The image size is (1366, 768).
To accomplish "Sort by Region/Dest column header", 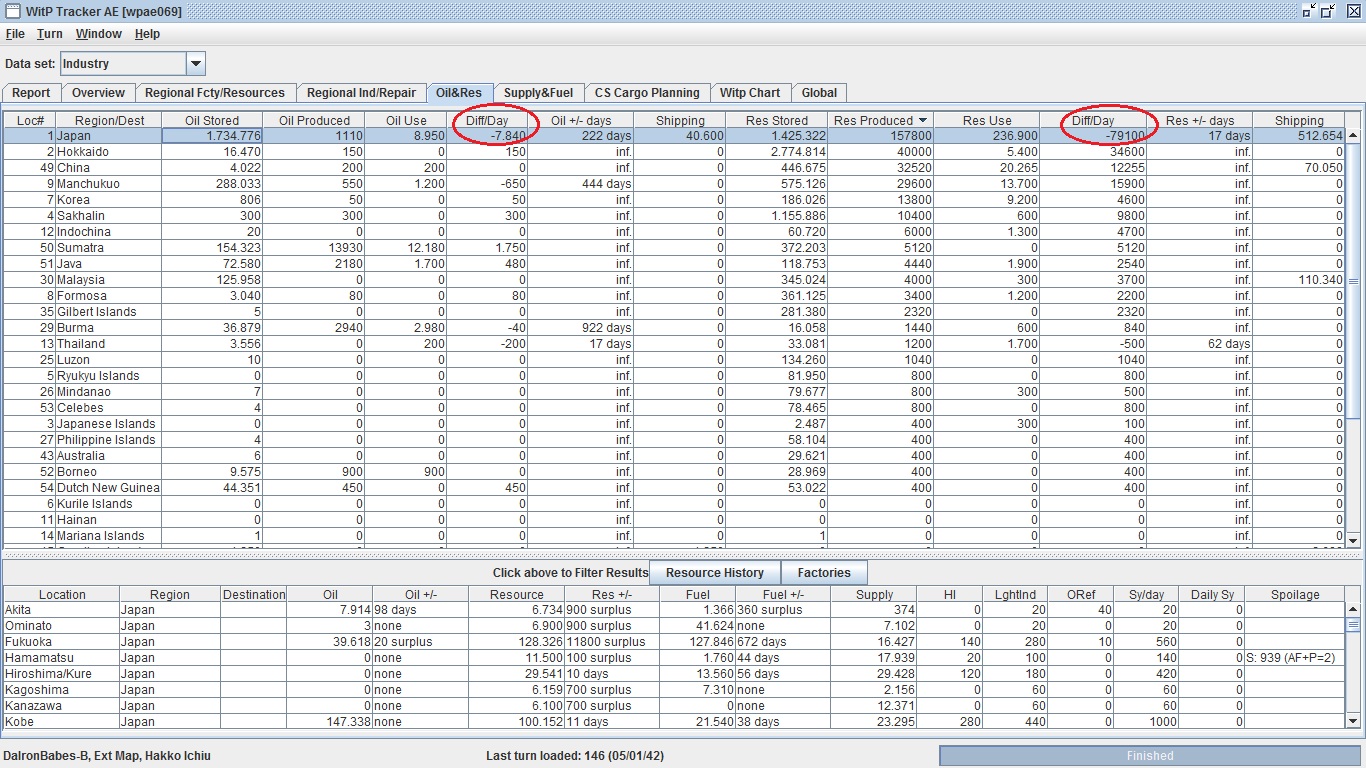I will pos(109,120).
